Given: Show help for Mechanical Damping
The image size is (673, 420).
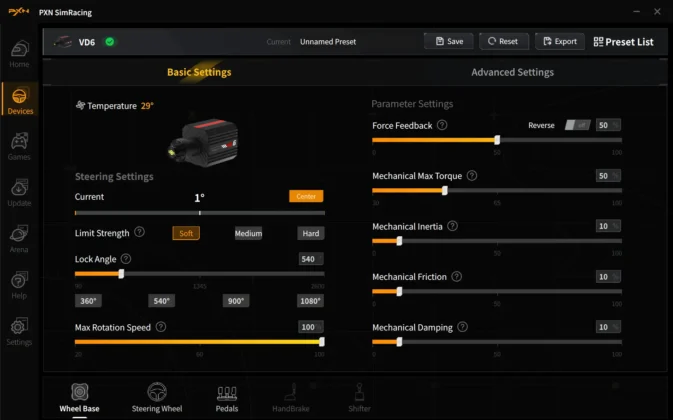Looking at the screenshot, I should point(462,327).
